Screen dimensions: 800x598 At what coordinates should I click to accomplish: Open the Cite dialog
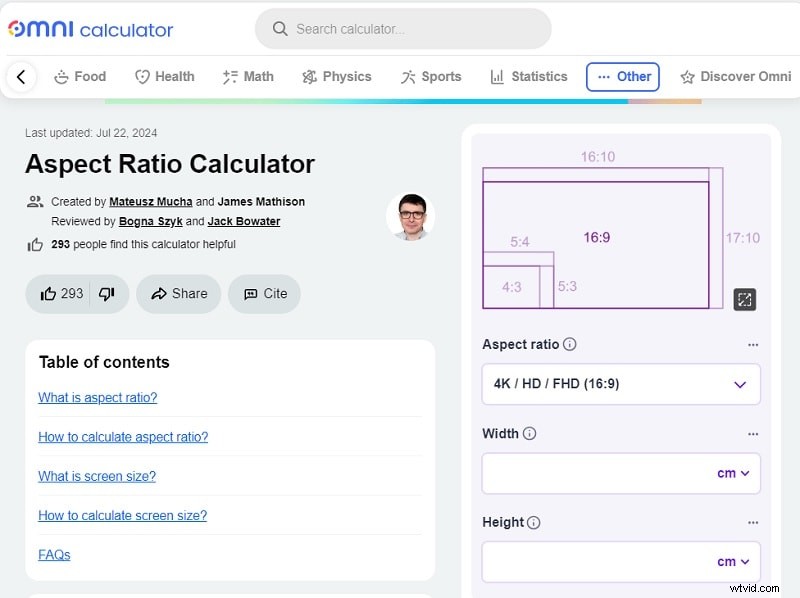(x=264, y=293)
